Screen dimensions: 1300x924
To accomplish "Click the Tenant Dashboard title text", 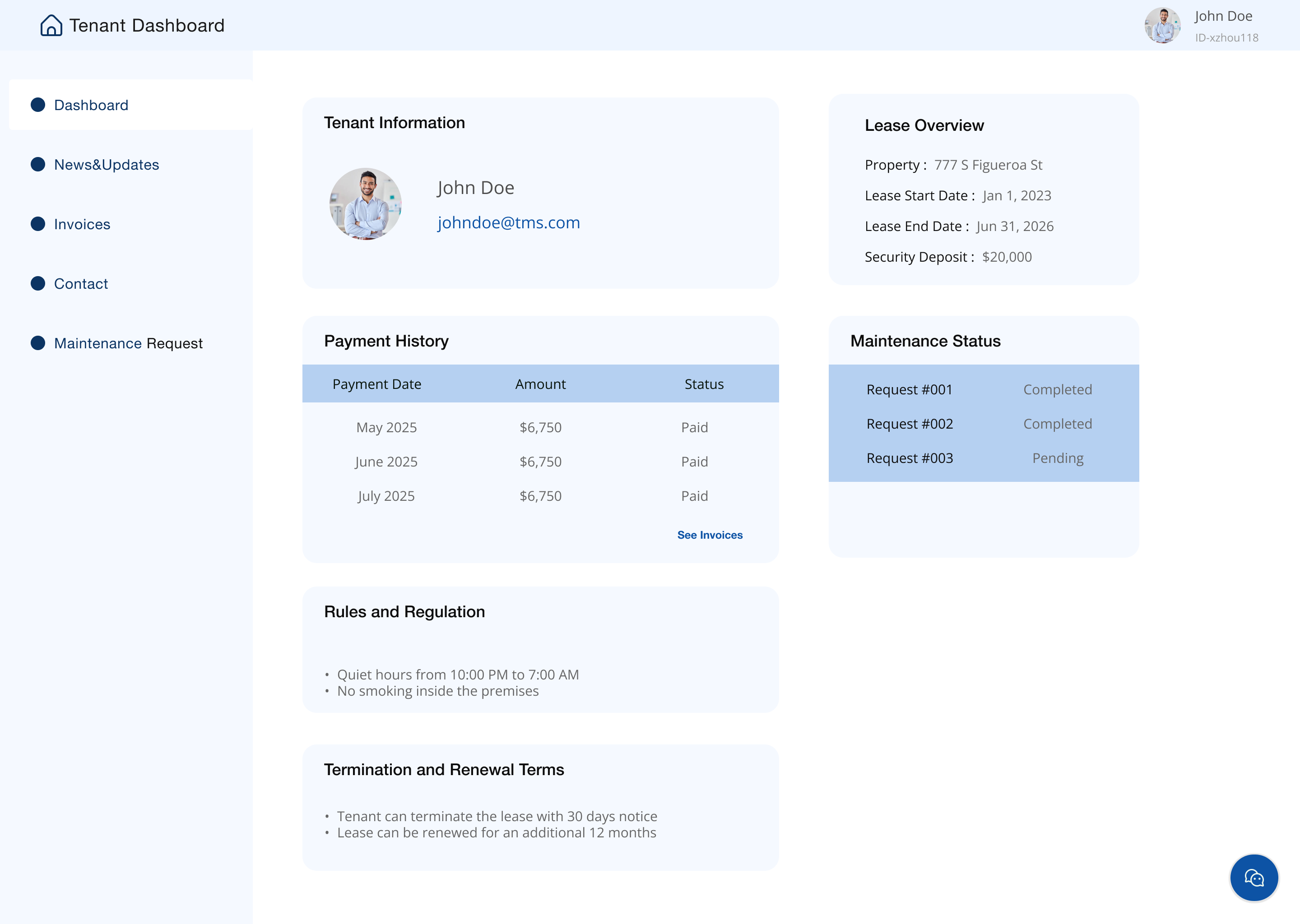I will click(147, 26).
